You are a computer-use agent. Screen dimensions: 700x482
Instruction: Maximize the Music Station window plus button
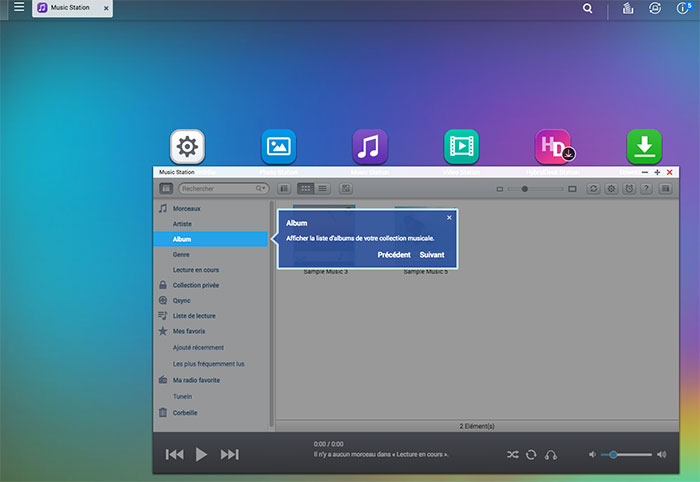(x=657, y=172)
